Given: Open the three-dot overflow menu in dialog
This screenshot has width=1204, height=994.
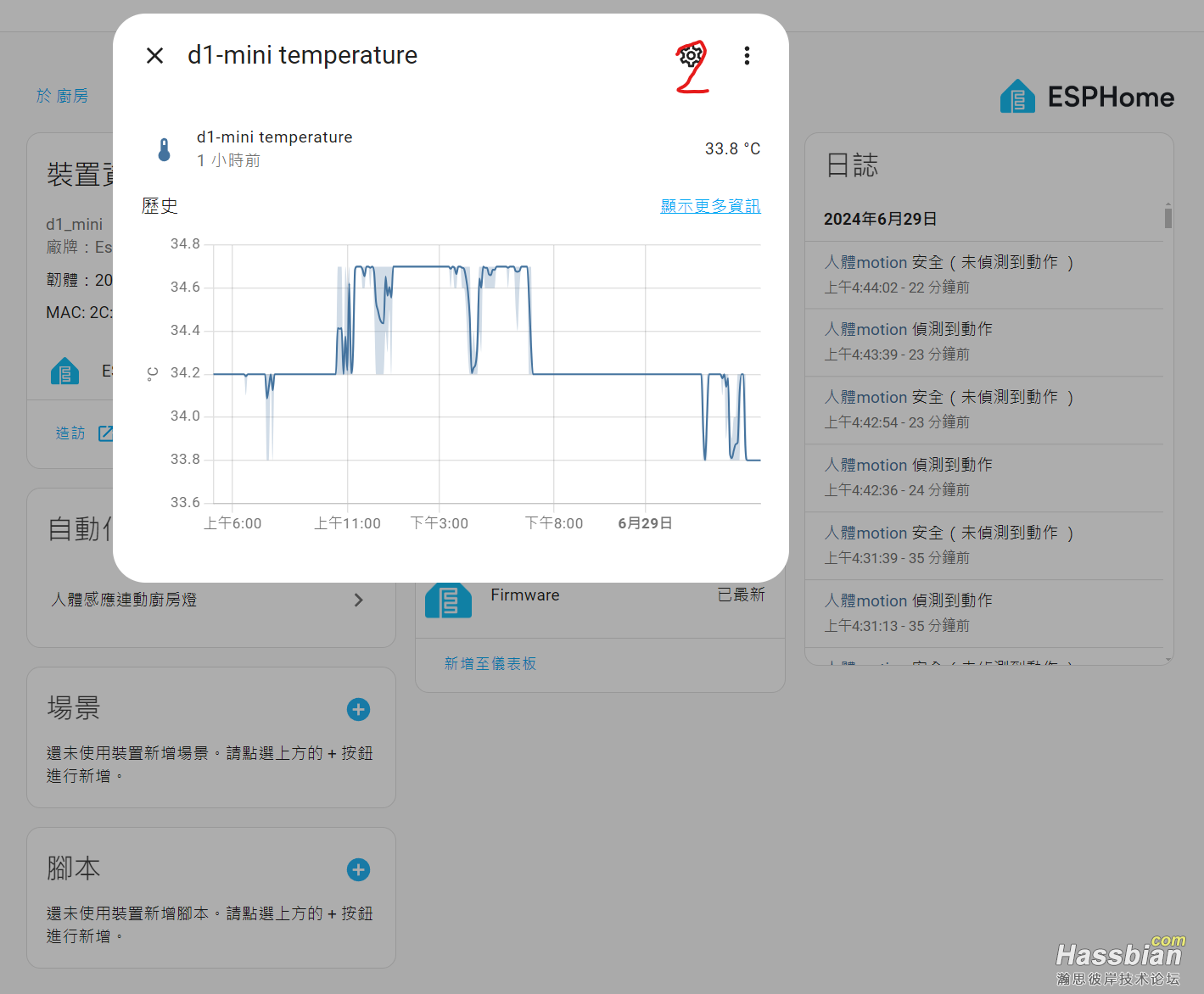Looking at the screenshot, I should tap(747, 56).
